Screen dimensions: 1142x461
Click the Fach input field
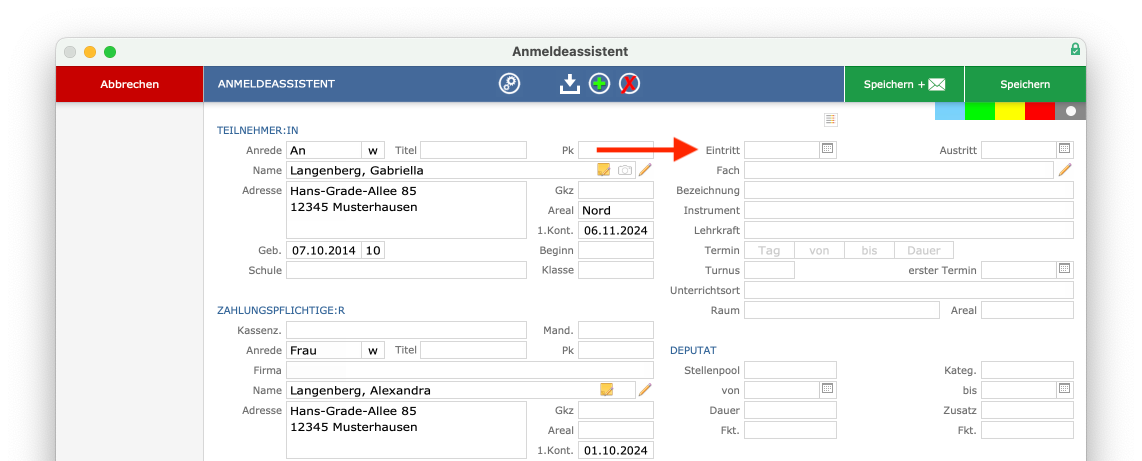pyautogui.click(x=899, y=170)
